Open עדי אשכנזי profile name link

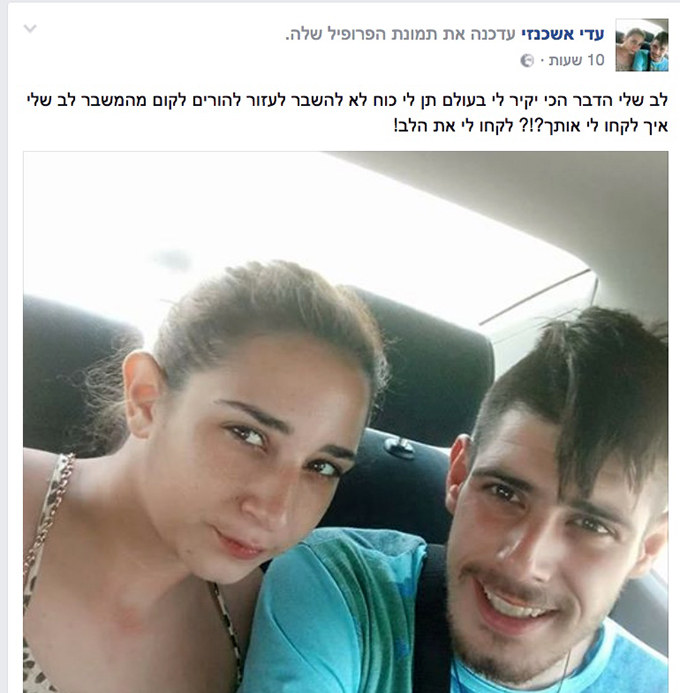pos(563,34)
